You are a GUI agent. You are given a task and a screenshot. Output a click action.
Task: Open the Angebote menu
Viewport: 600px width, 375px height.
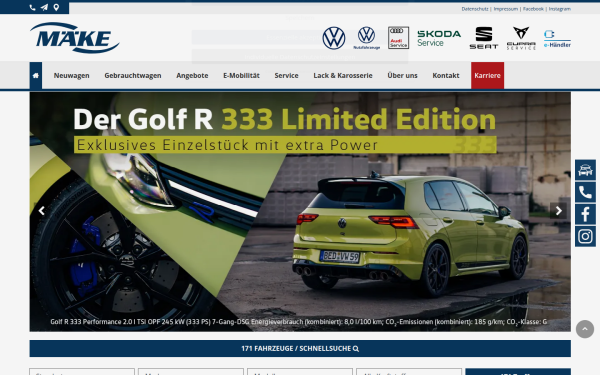tap(192, 76)
